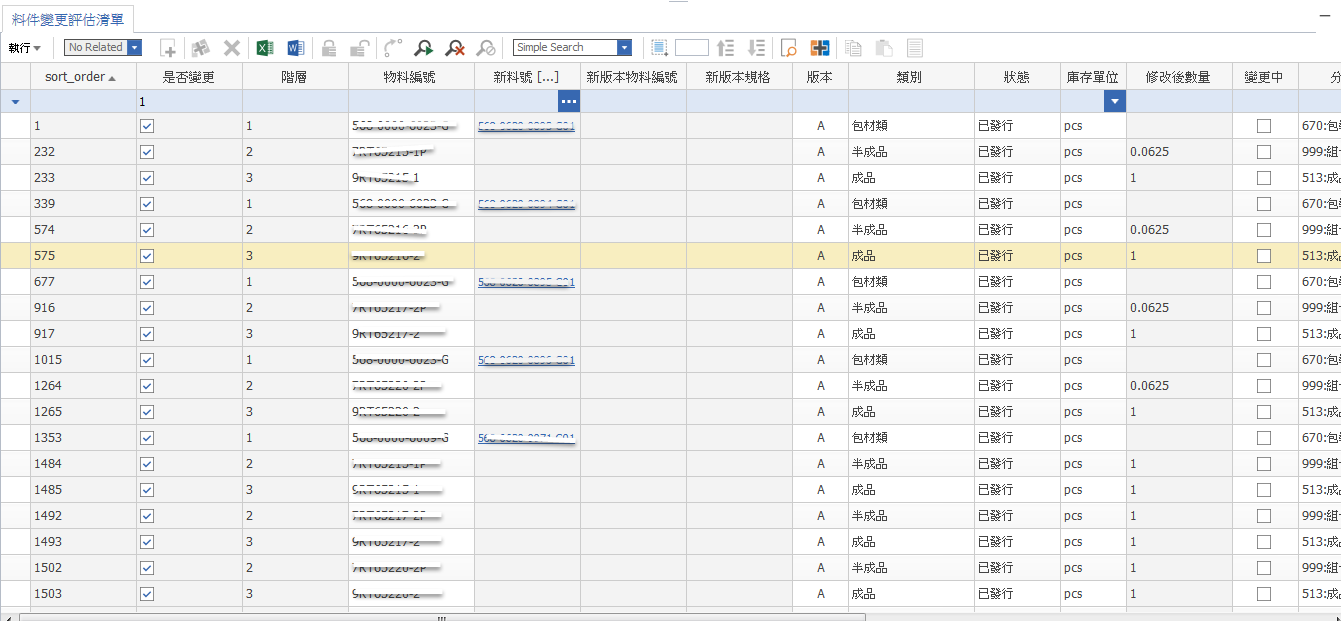1341x621 pixels.
Task: Click the orange and blue grid layout icon
Action: pos(820,48)
